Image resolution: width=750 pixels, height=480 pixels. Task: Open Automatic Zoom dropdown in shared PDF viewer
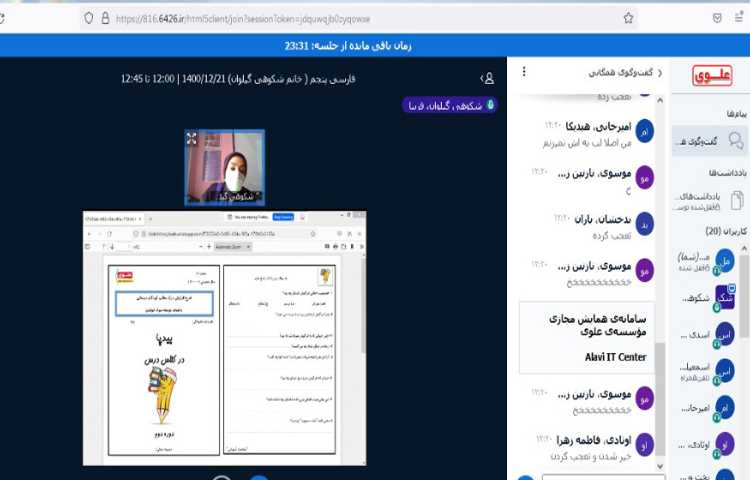click(x=232, y=247)
